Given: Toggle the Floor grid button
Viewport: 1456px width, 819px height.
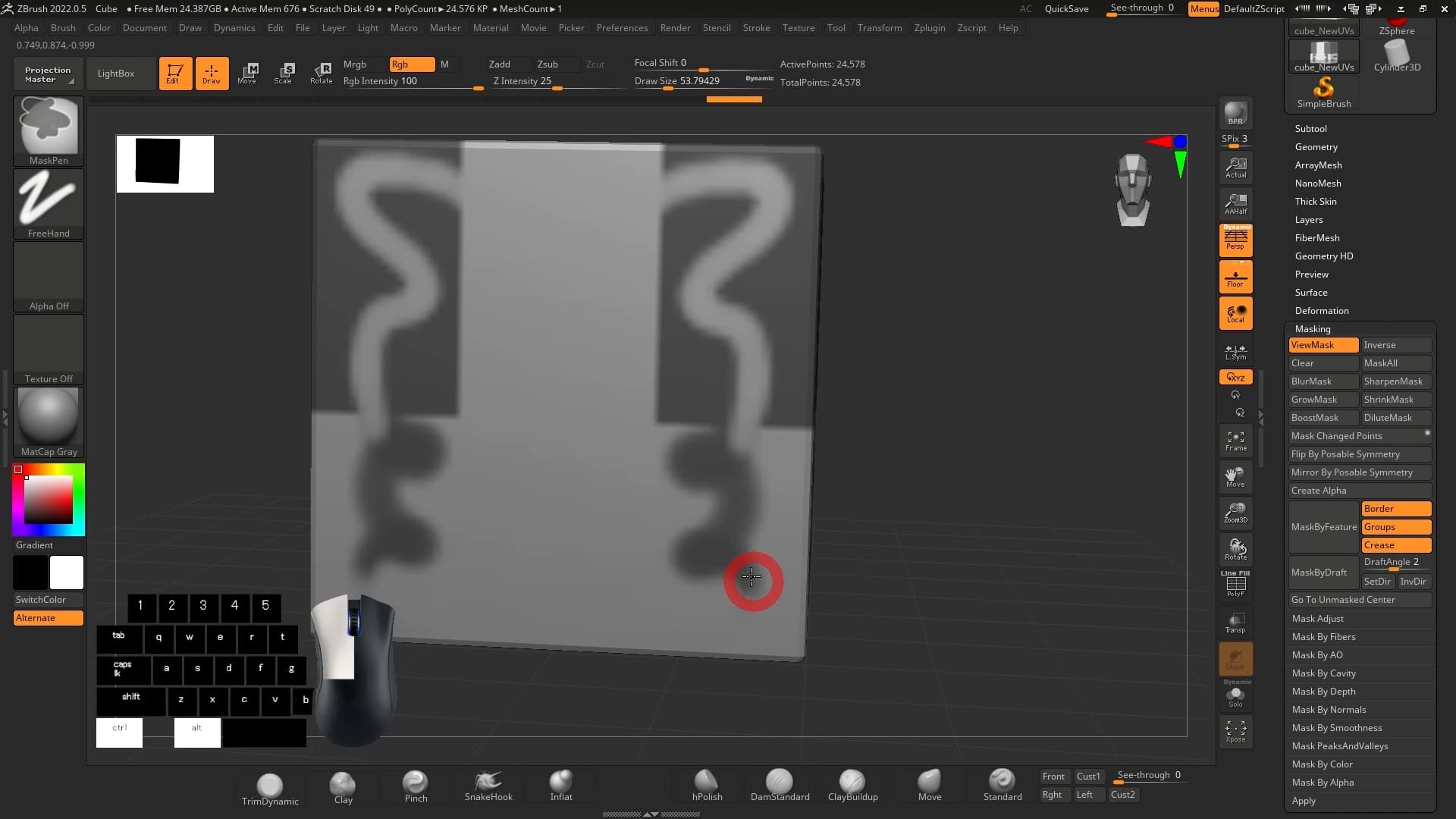Looking at the screenshot, I should [x=1235, y=277].
